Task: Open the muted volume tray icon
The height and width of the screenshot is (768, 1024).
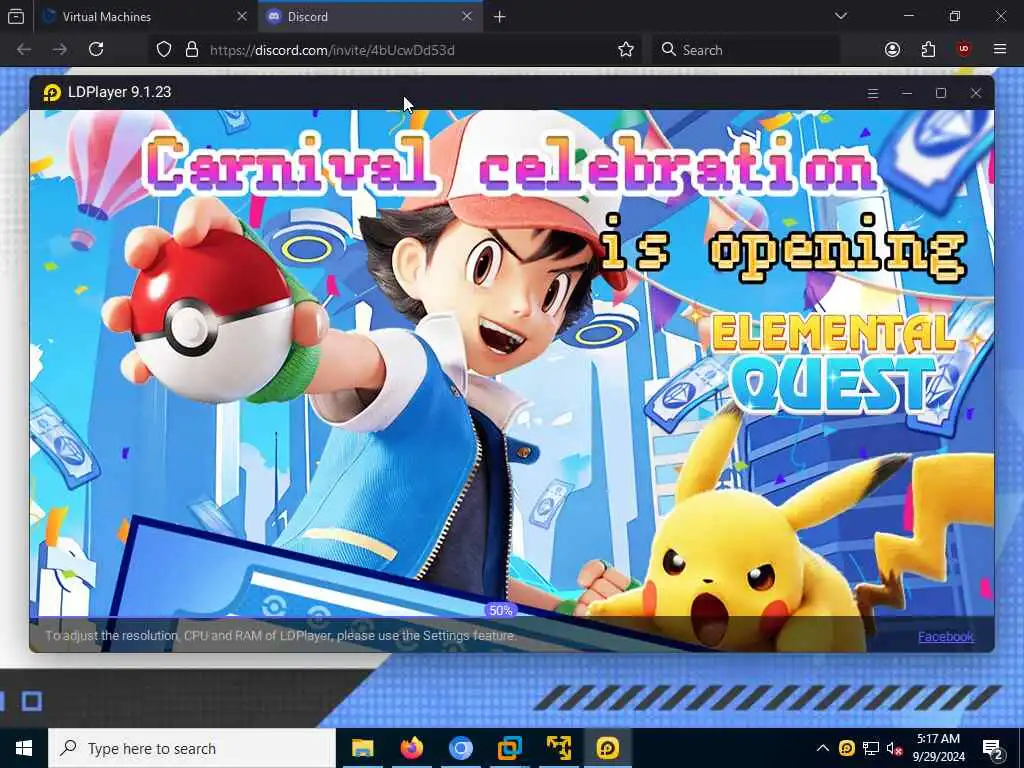Action: 894,748
